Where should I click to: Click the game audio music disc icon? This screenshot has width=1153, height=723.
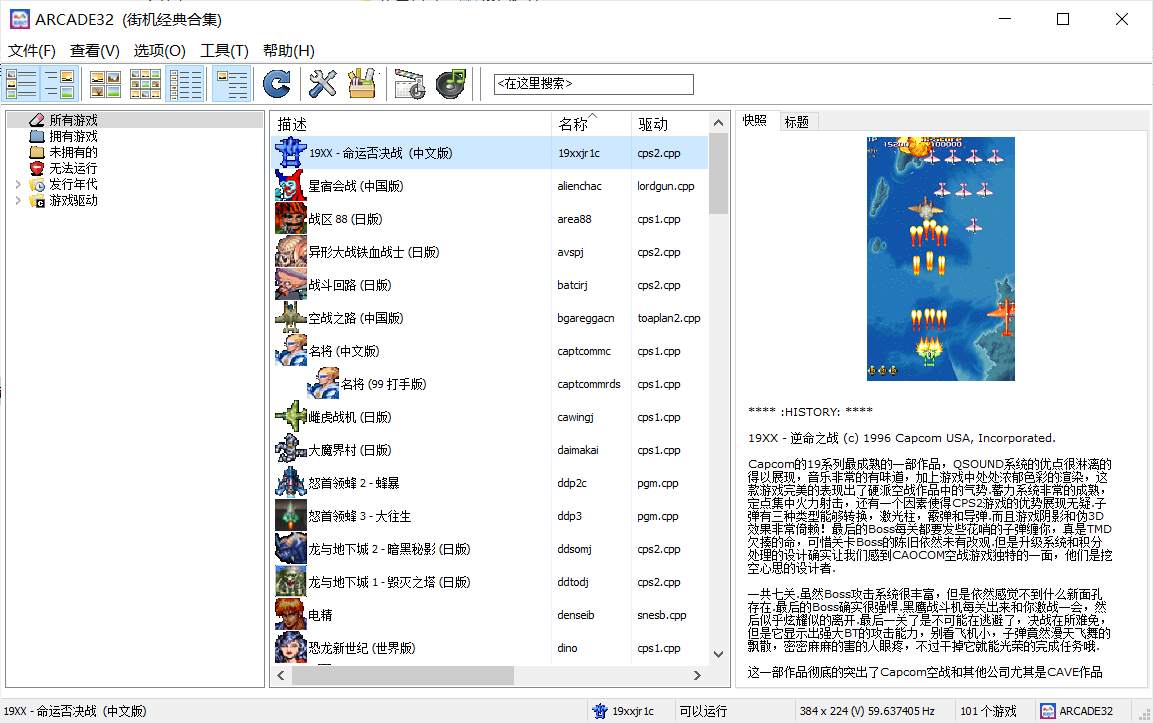coord(450,84)
